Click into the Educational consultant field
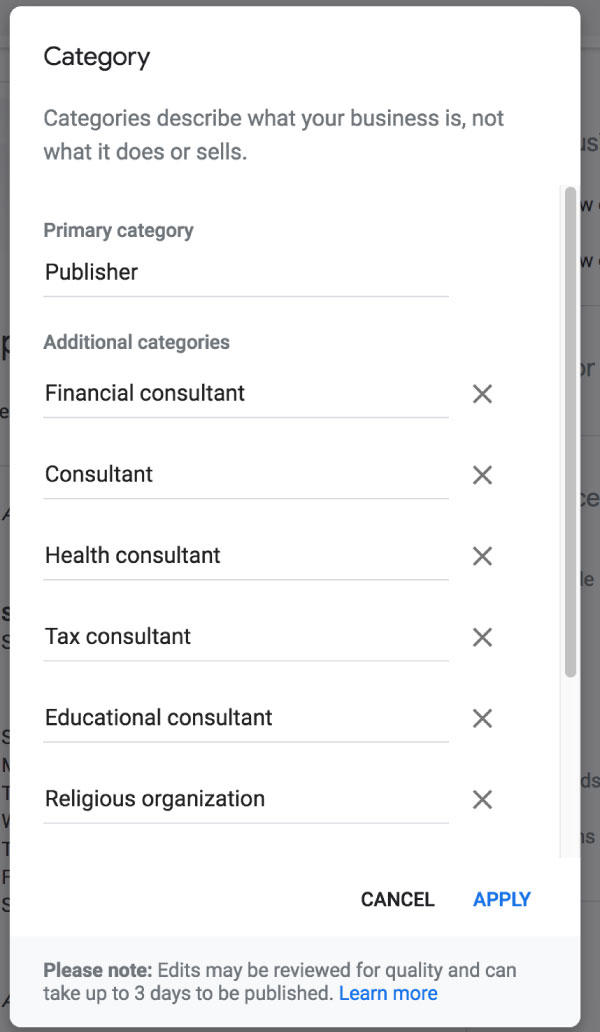Screen dimensions: 600x1032 point(245,718)
